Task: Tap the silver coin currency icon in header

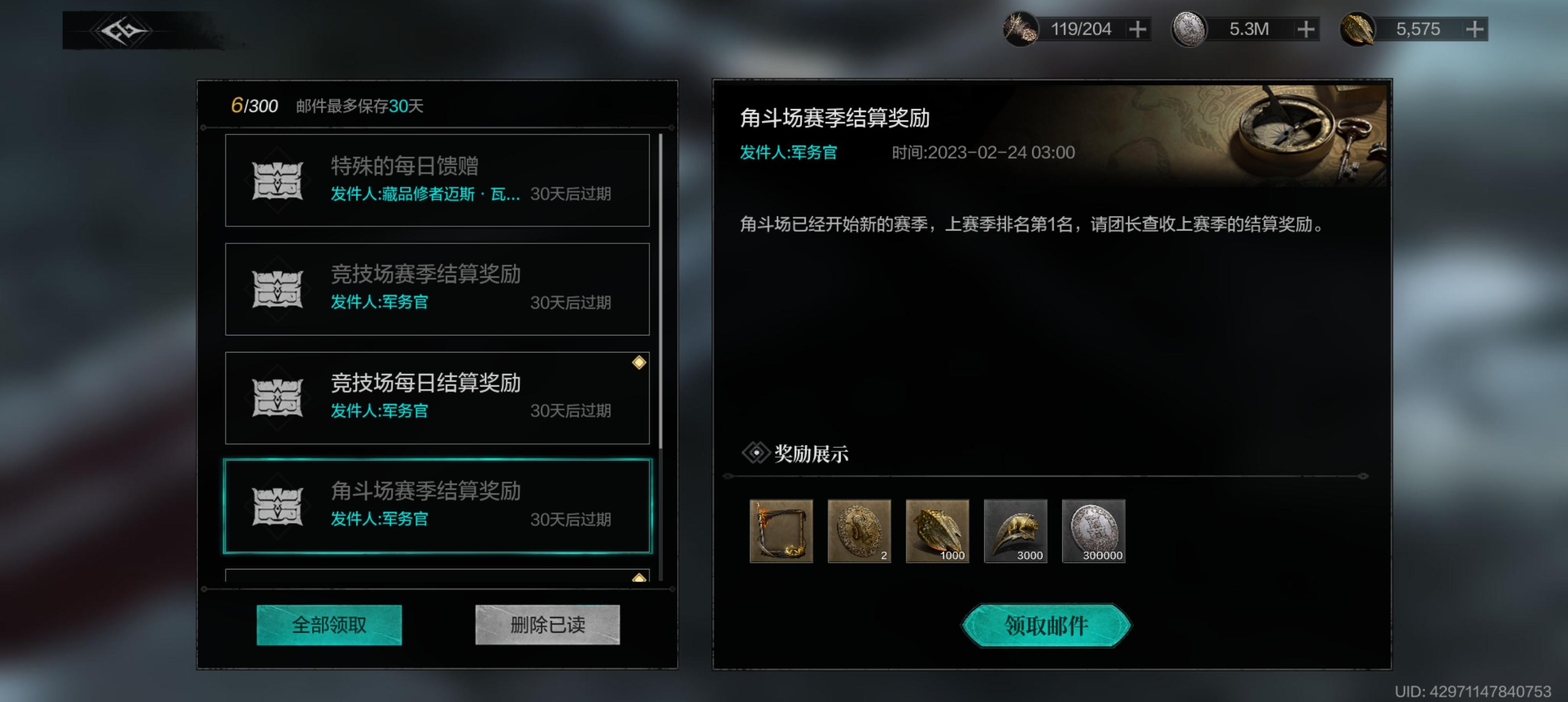Action: 1189,29
